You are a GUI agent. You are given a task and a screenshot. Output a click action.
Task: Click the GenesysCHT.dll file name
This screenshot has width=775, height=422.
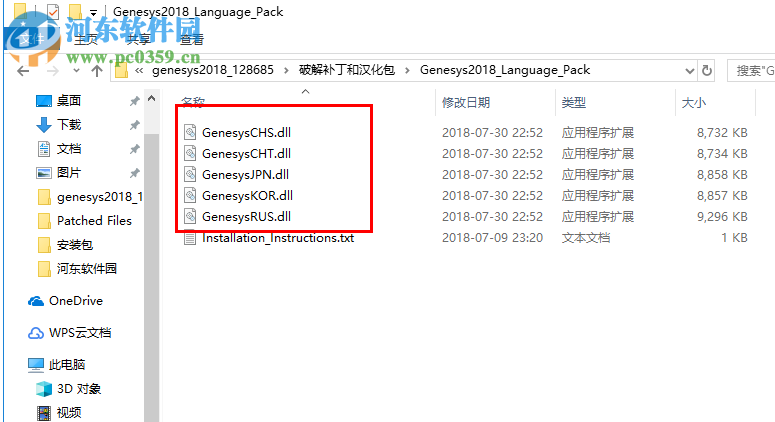(x=246, y=154)
